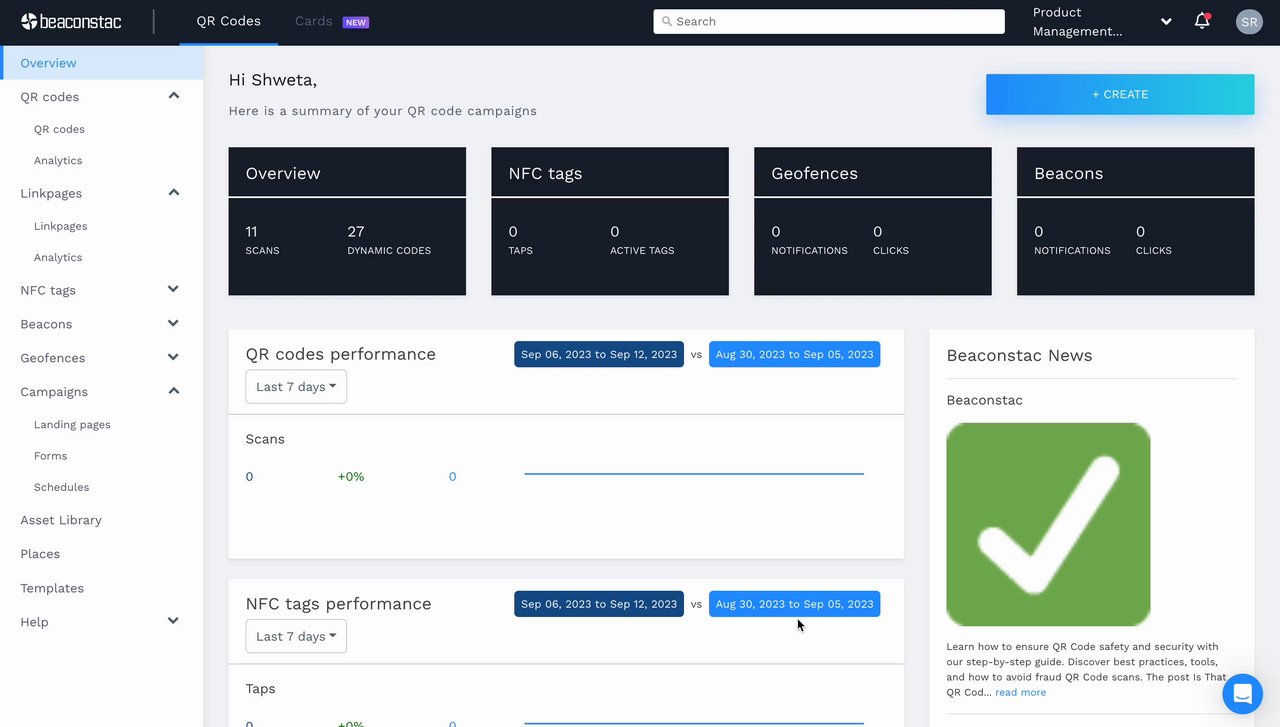Click NFC performance Sep 06 to Sep 12 date range
Screen dimensions: 1280x727
(x=599, y=604)
